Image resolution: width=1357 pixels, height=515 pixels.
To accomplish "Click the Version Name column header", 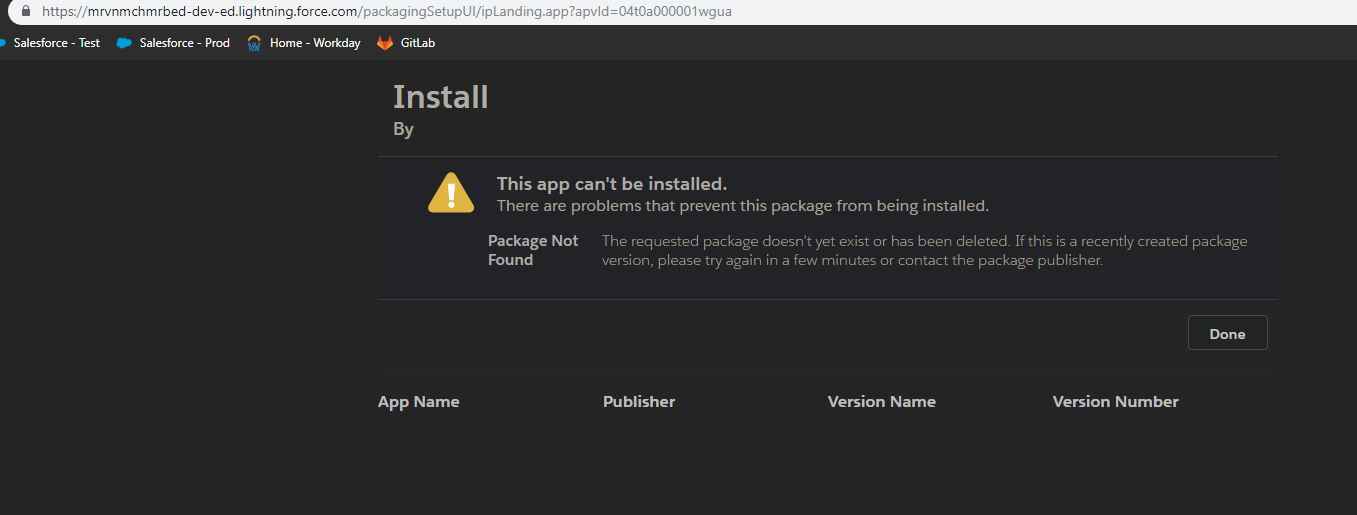I will [x=882, y=401].
